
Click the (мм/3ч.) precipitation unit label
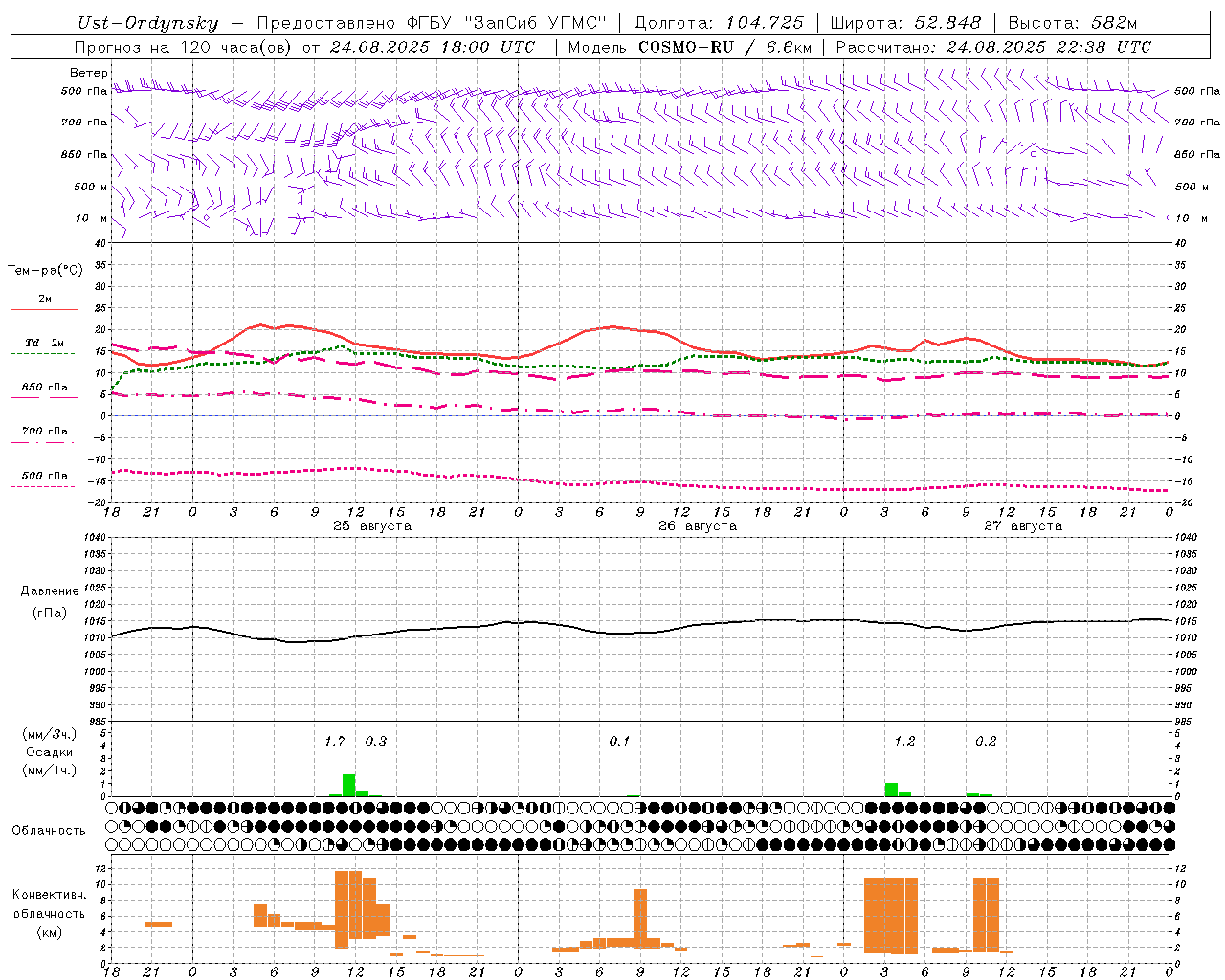pyautogui.click(x=49, y=734)
